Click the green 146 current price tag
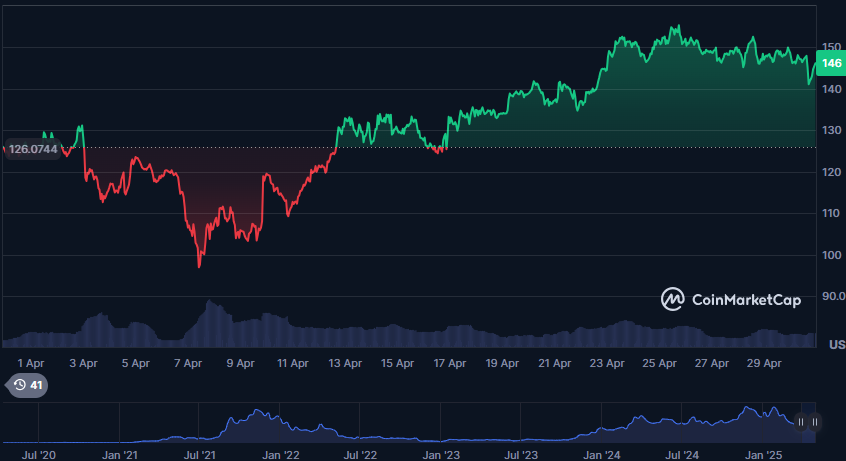846x461 pixels. click(x=830, y=64)
